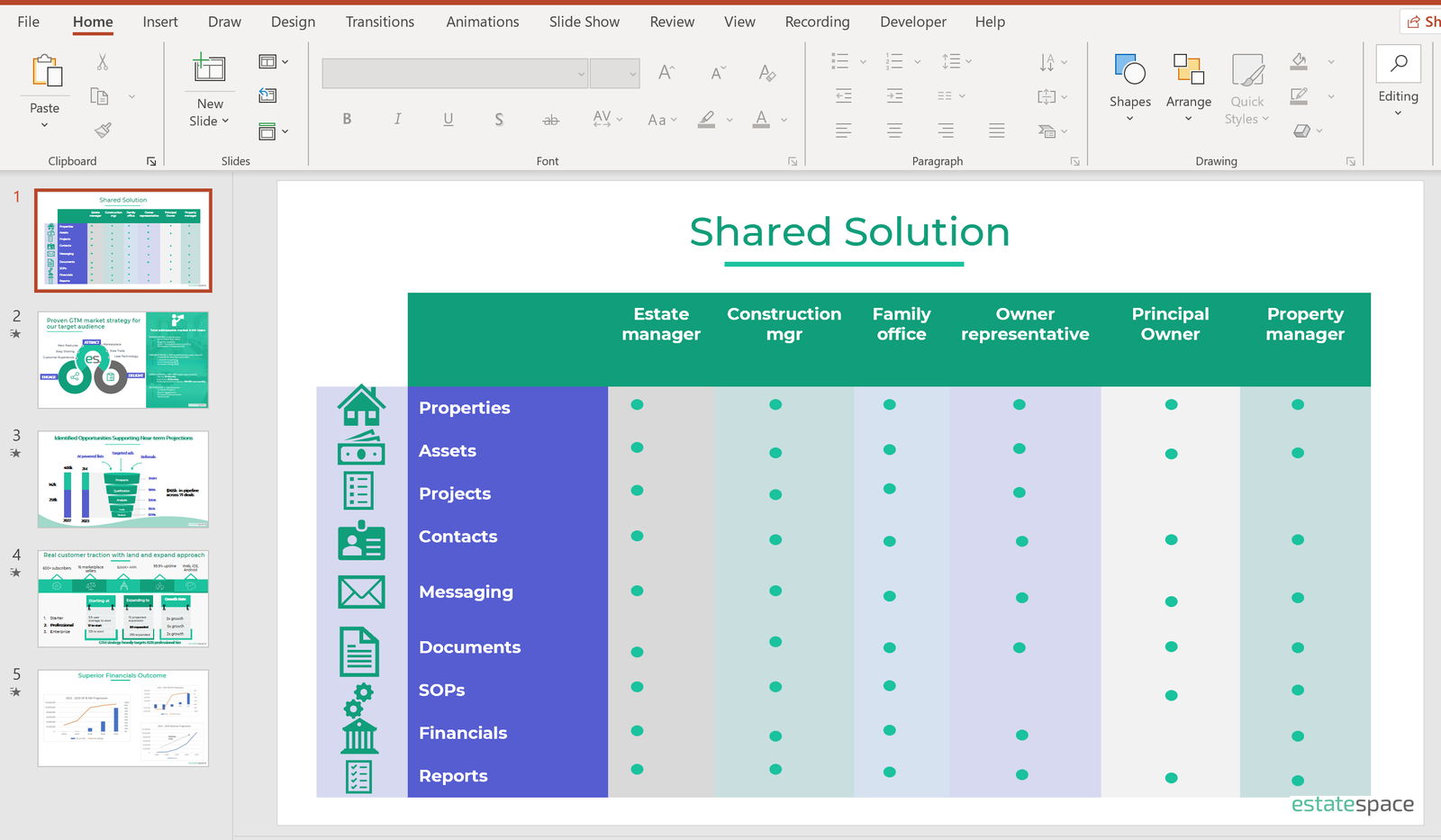Click the Paste clipboard icon
The width and height of the screenshot is (1441, 840).
[45, 71]
